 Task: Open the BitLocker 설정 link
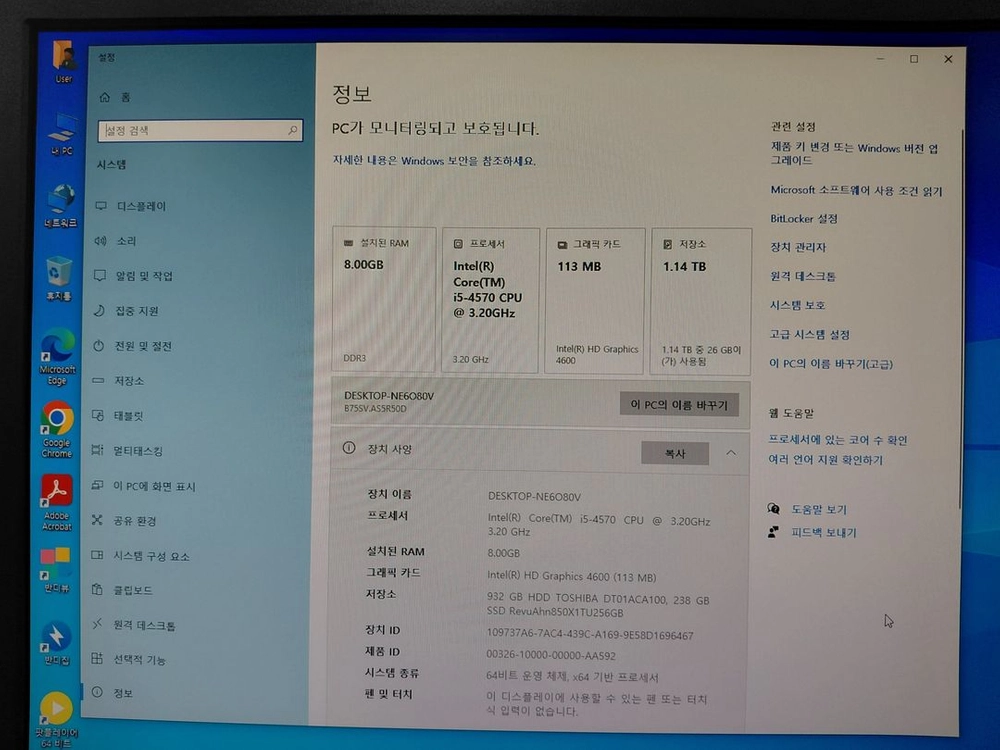804,218
